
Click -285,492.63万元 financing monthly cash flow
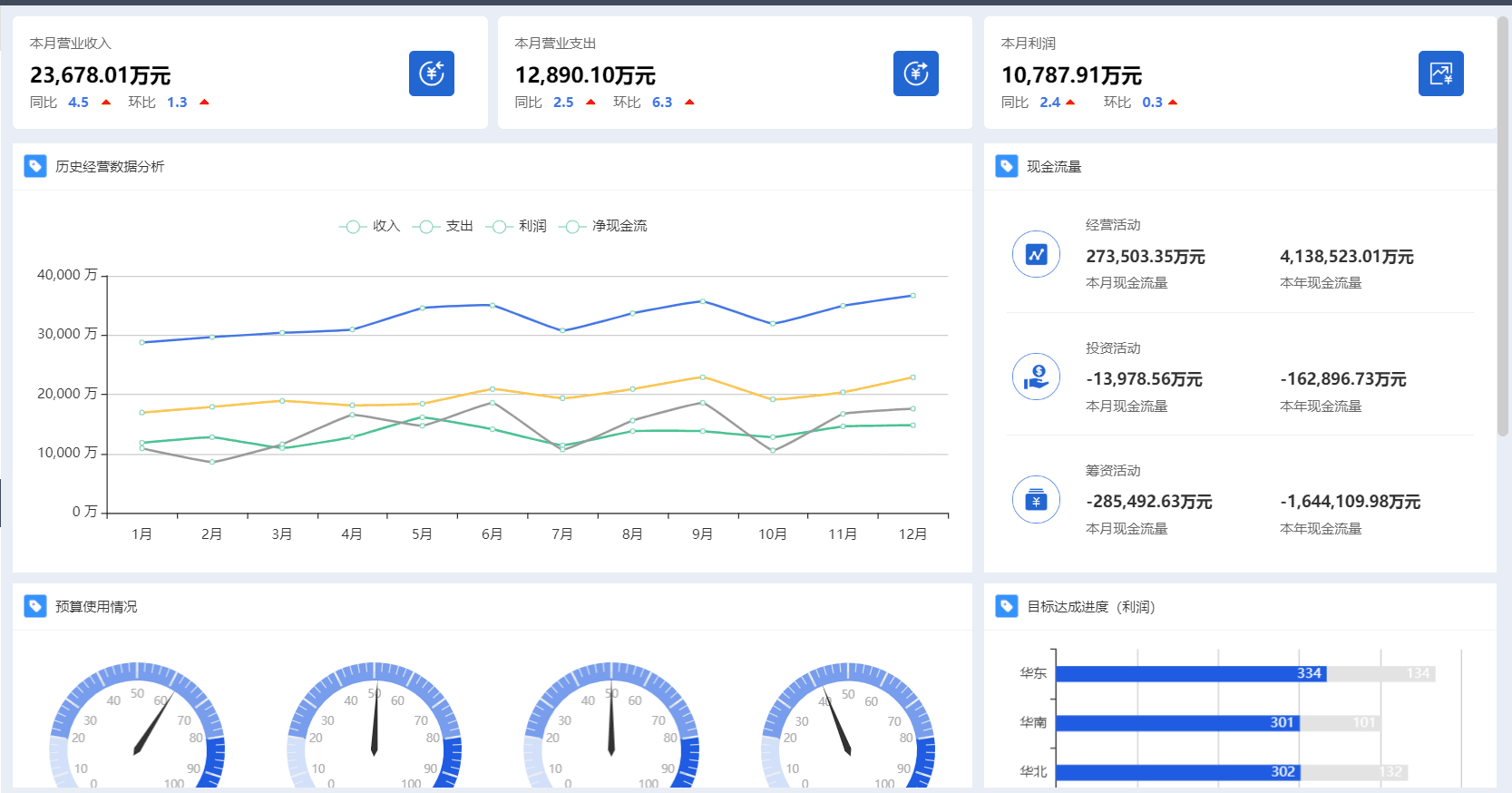point(1149,502)
